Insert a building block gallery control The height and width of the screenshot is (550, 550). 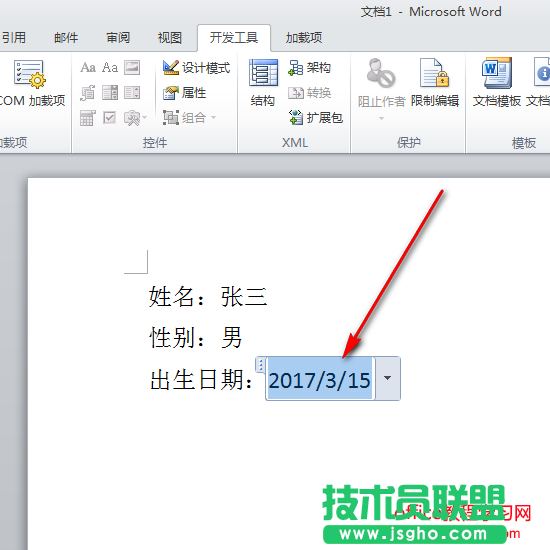(88, 93)
